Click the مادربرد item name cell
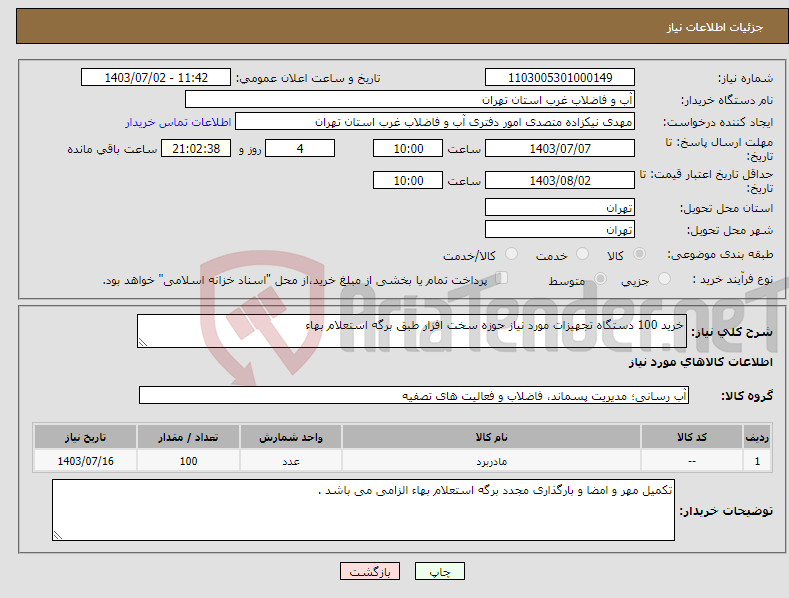789x598 pixels. click(x=492, y=461)
